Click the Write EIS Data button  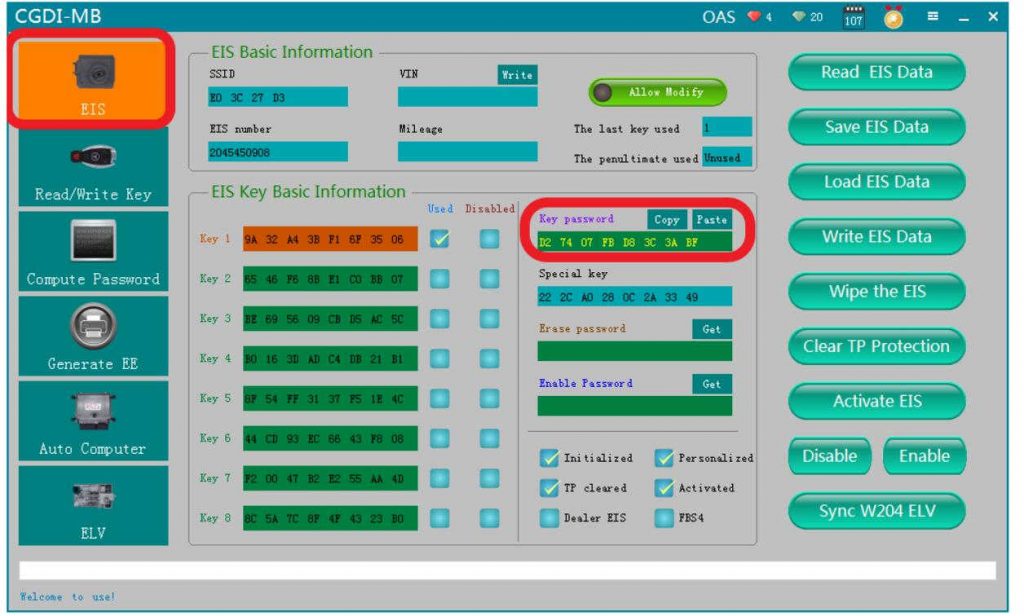point(876,236)
